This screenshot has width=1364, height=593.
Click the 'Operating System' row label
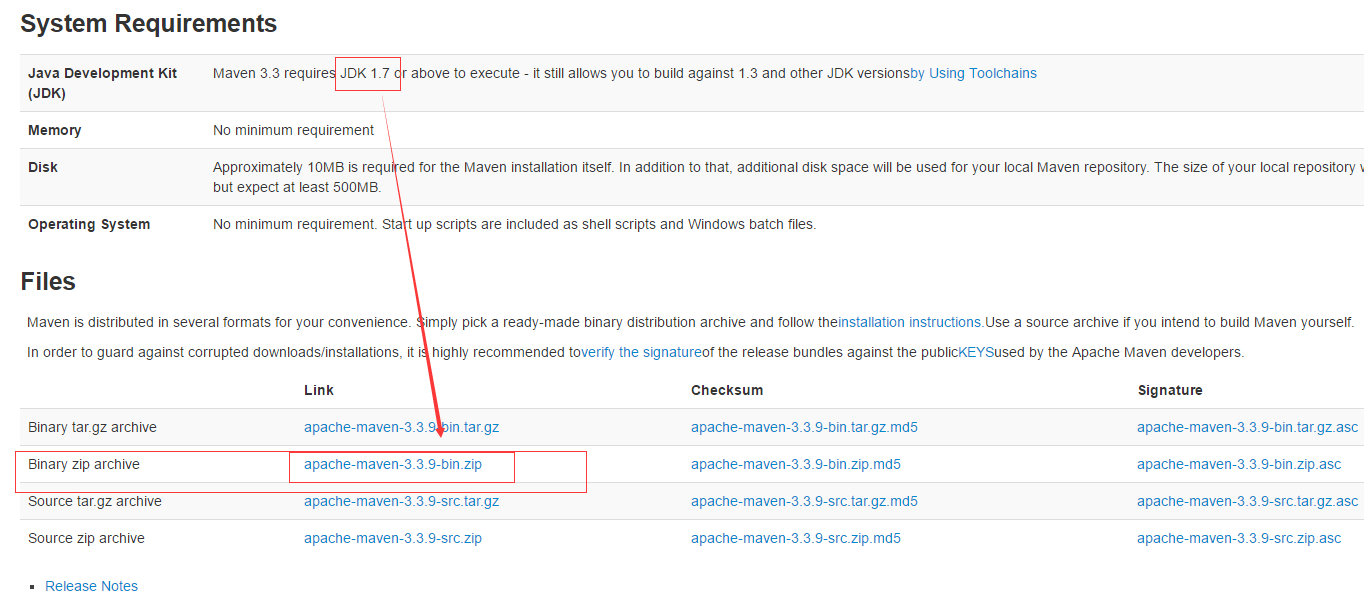click(89, 224)
